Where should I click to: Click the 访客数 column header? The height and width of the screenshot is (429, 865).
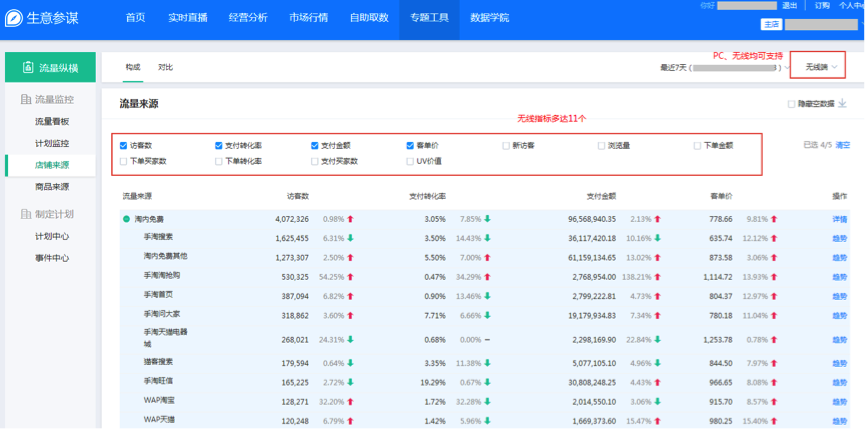(298, 196)
